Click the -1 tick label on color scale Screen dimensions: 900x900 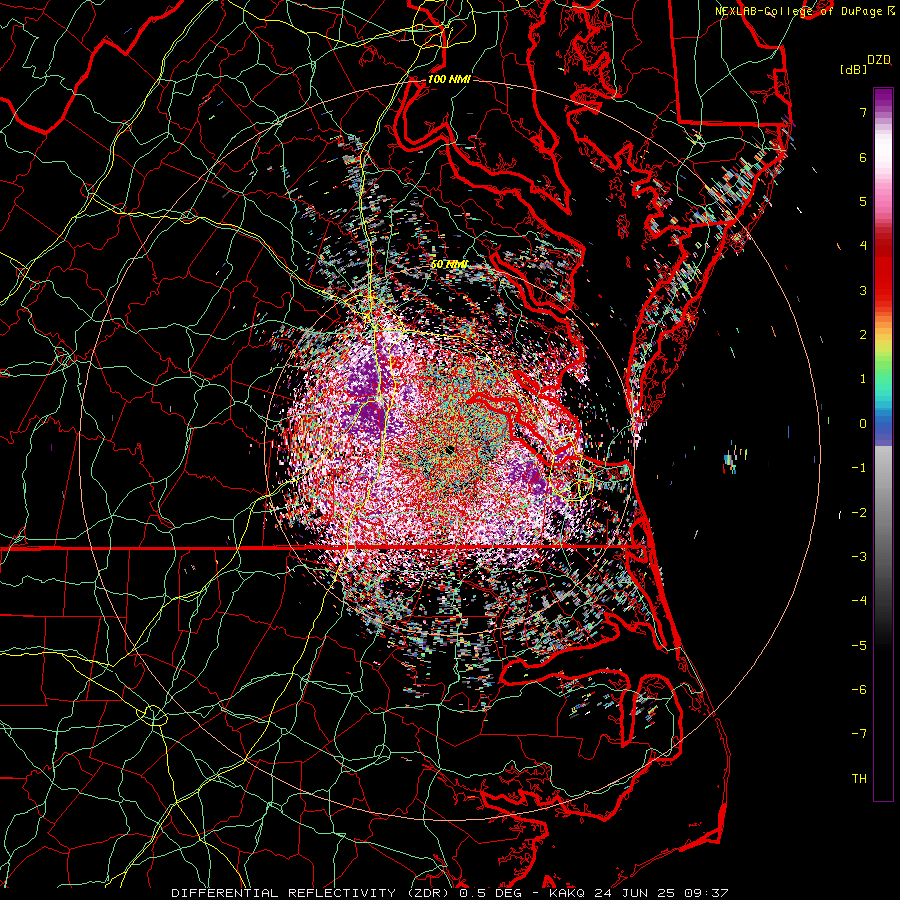pos(859,468)
